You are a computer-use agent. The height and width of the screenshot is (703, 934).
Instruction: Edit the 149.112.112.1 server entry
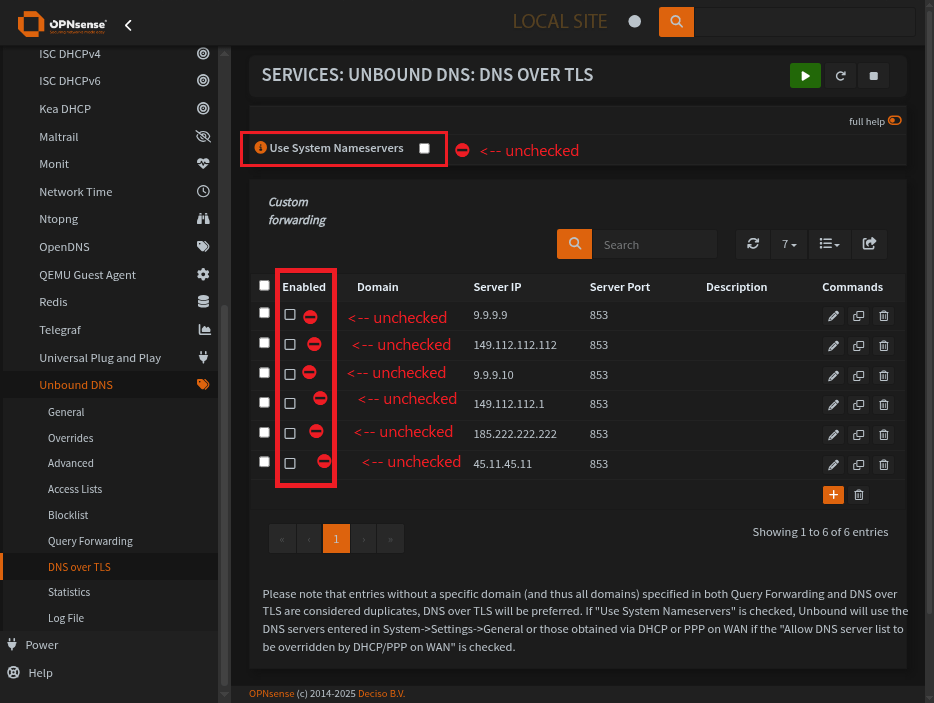(833, 405)
